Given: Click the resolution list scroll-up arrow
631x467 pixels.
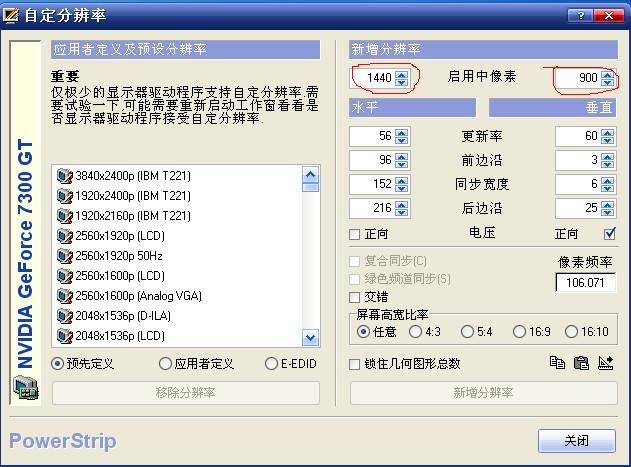Looking at the screenshot, I should tap(310, 175).
